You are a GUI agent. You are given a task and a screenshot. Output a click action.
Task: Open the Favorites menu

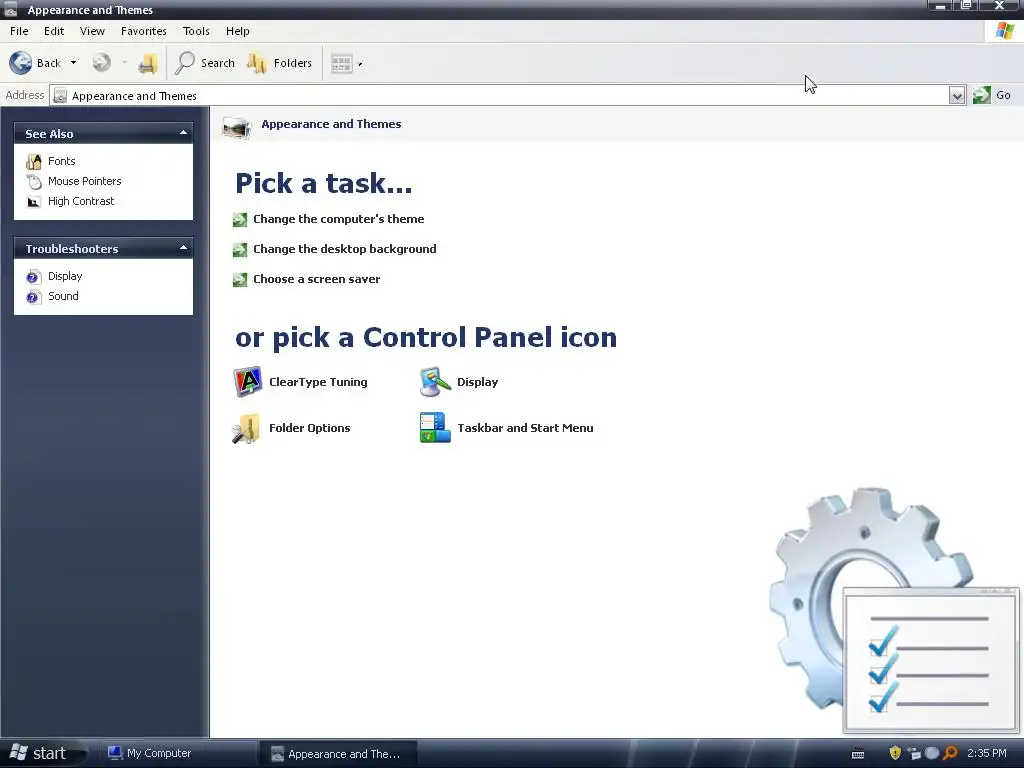[x=144, y=31]
